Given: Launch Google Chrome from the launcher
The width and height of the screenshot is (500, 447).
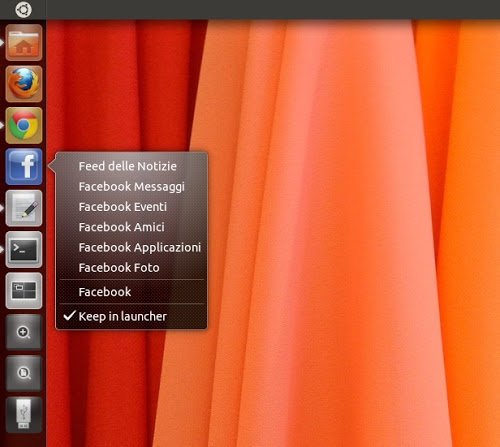Looking at the screenshot, I should [24, 125].
